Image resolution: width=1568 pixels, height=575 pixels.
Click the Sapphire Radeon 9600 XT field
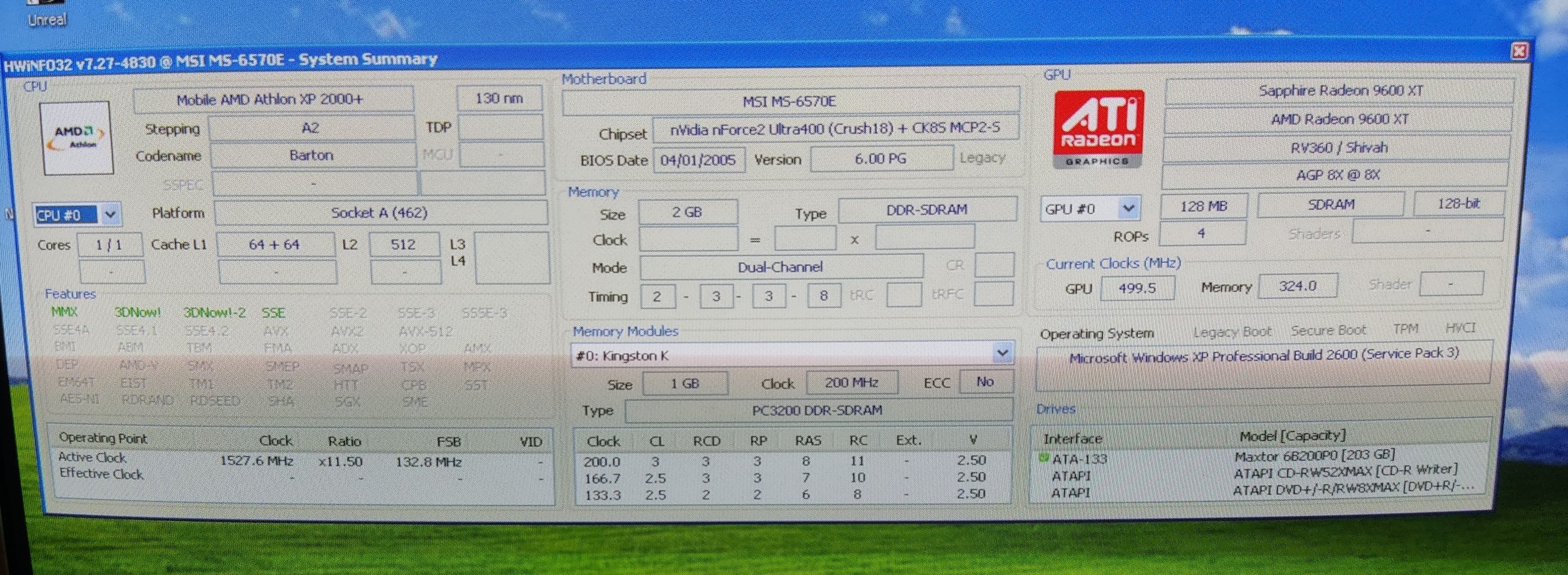1340,91
